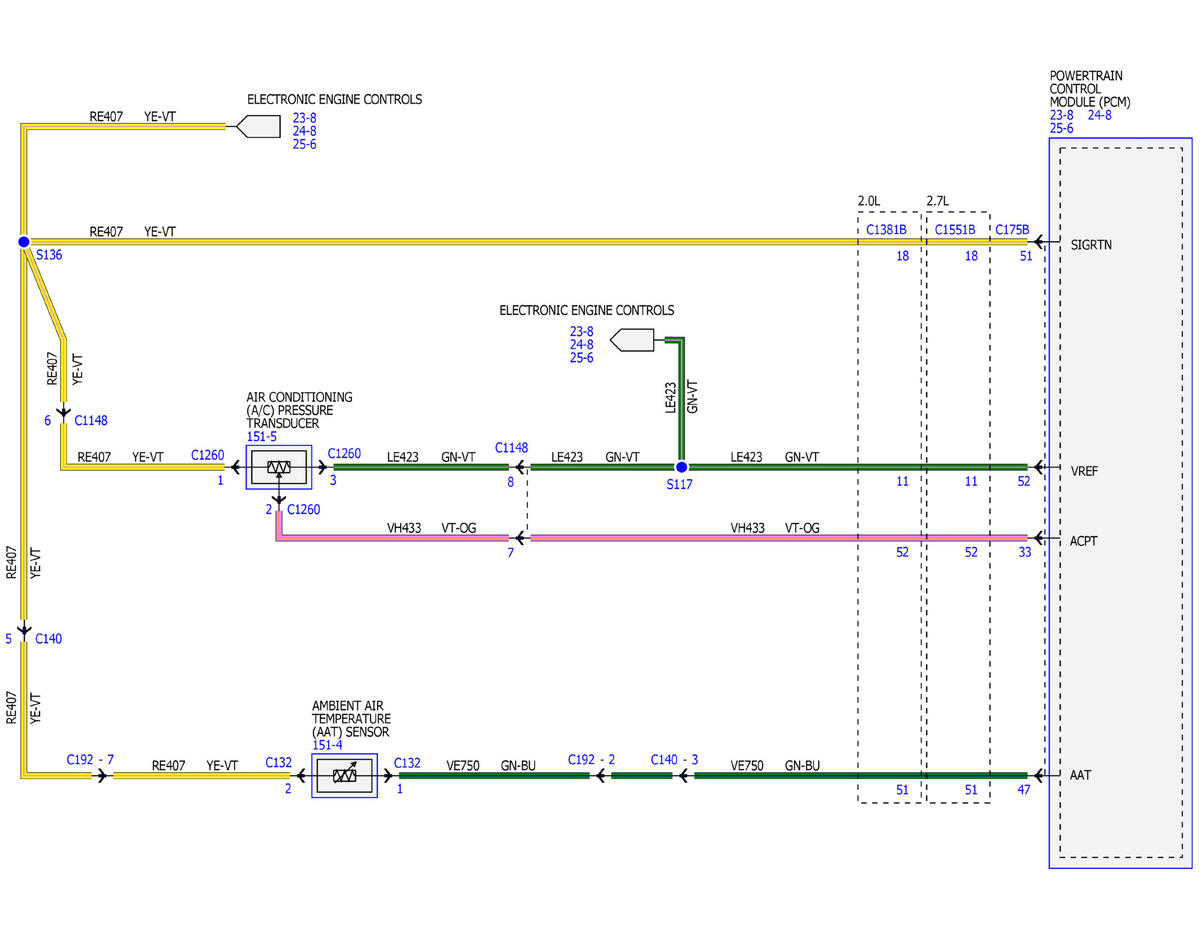The image size is (1200, 927).
Task: Click the A/C pressure transducer symbol
Action: 279,467
